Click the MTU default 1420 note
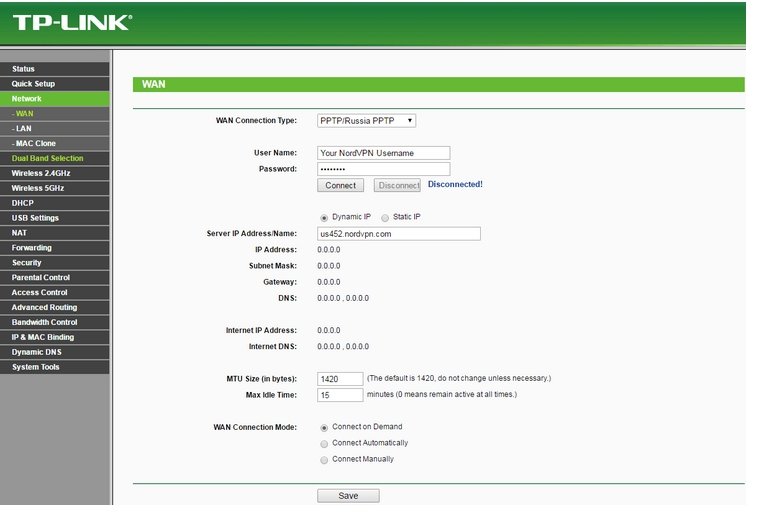The image size is (766, 513). click(459, 378)
